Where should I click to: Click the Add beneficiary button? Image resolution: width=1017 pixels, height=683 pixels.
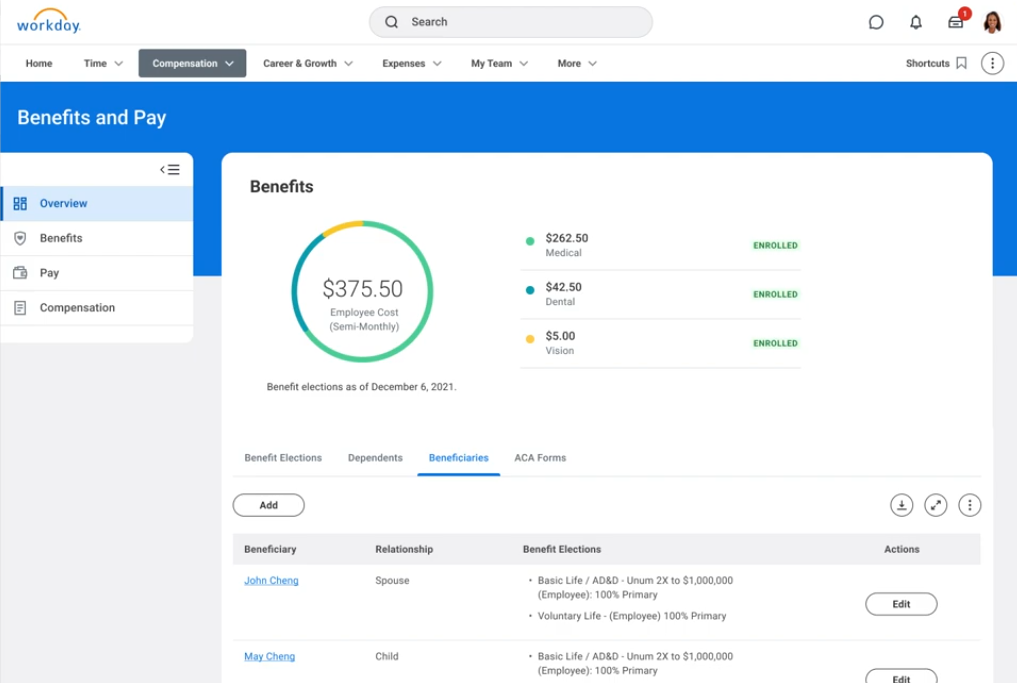coord(268,505)
